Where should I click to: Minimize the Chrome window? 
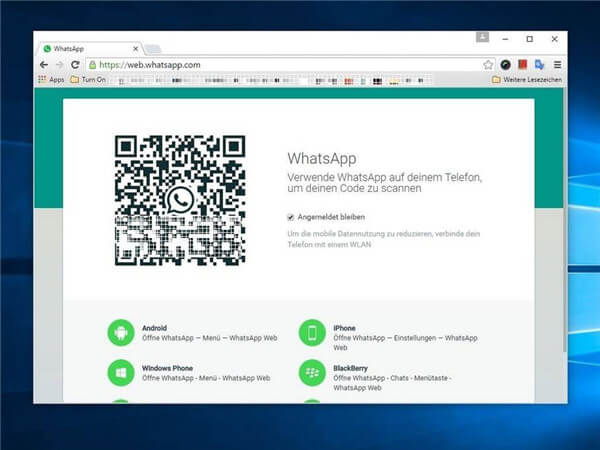(x=505, y=39)
